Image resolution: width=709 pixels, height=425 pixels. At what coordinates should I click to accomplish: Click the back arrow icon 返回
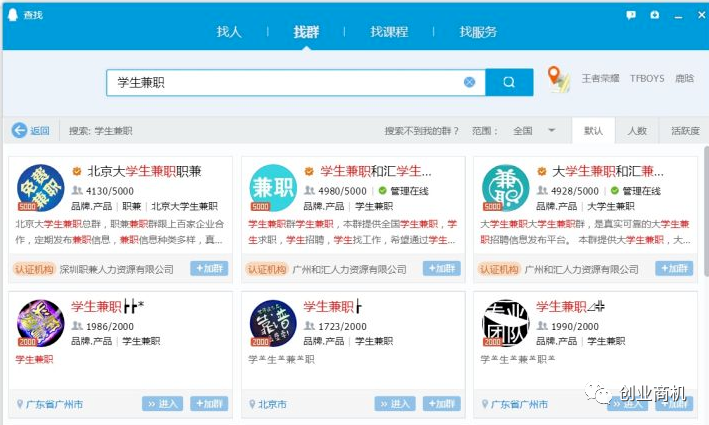tap(19, 130)
